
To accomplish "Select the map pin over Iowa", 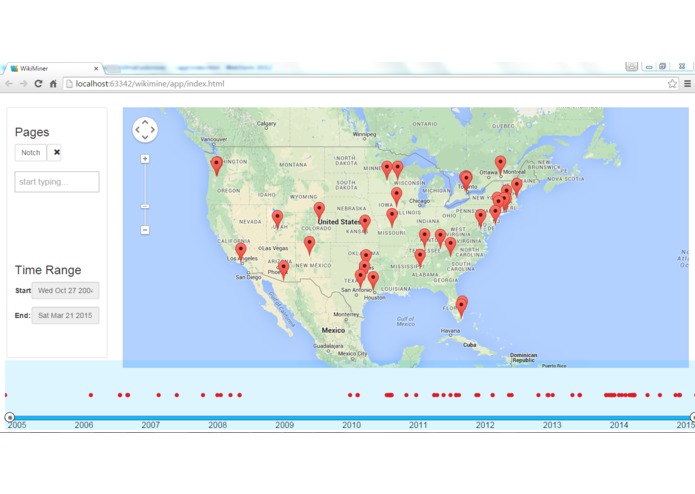I will coord(396,197).
